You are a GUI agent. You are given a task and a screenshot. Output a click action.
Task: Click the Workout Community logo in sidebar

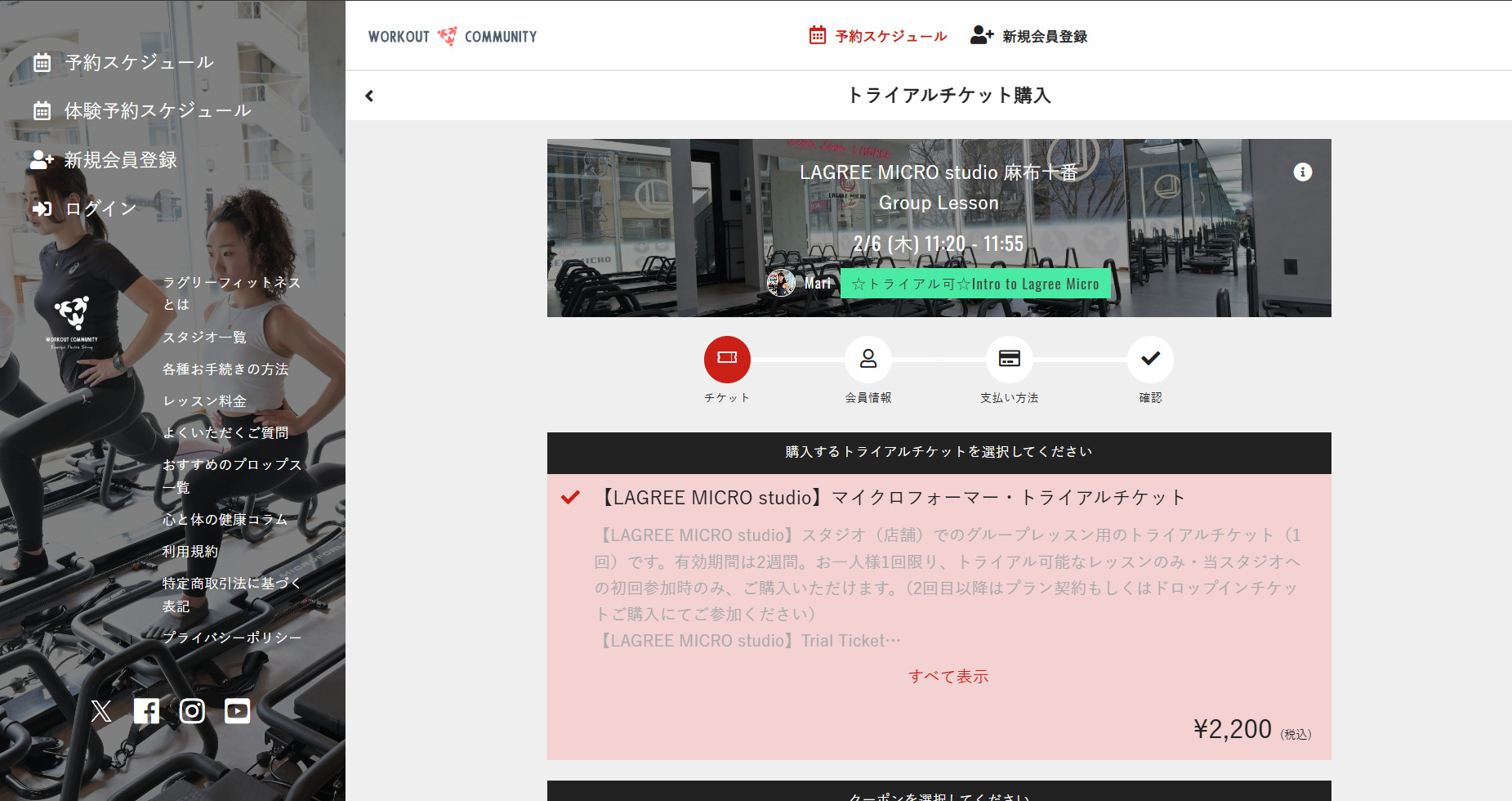(72, 323)
